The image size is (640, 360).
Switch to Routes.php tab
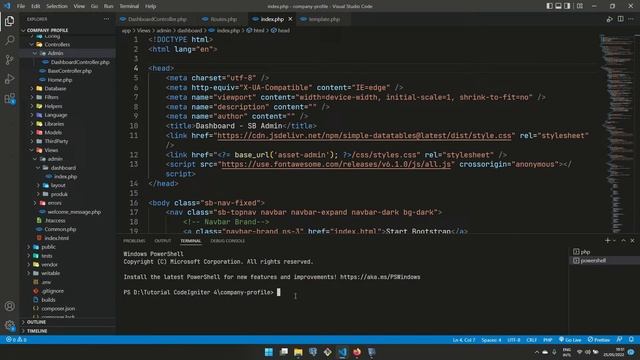(x=222, y=19)
